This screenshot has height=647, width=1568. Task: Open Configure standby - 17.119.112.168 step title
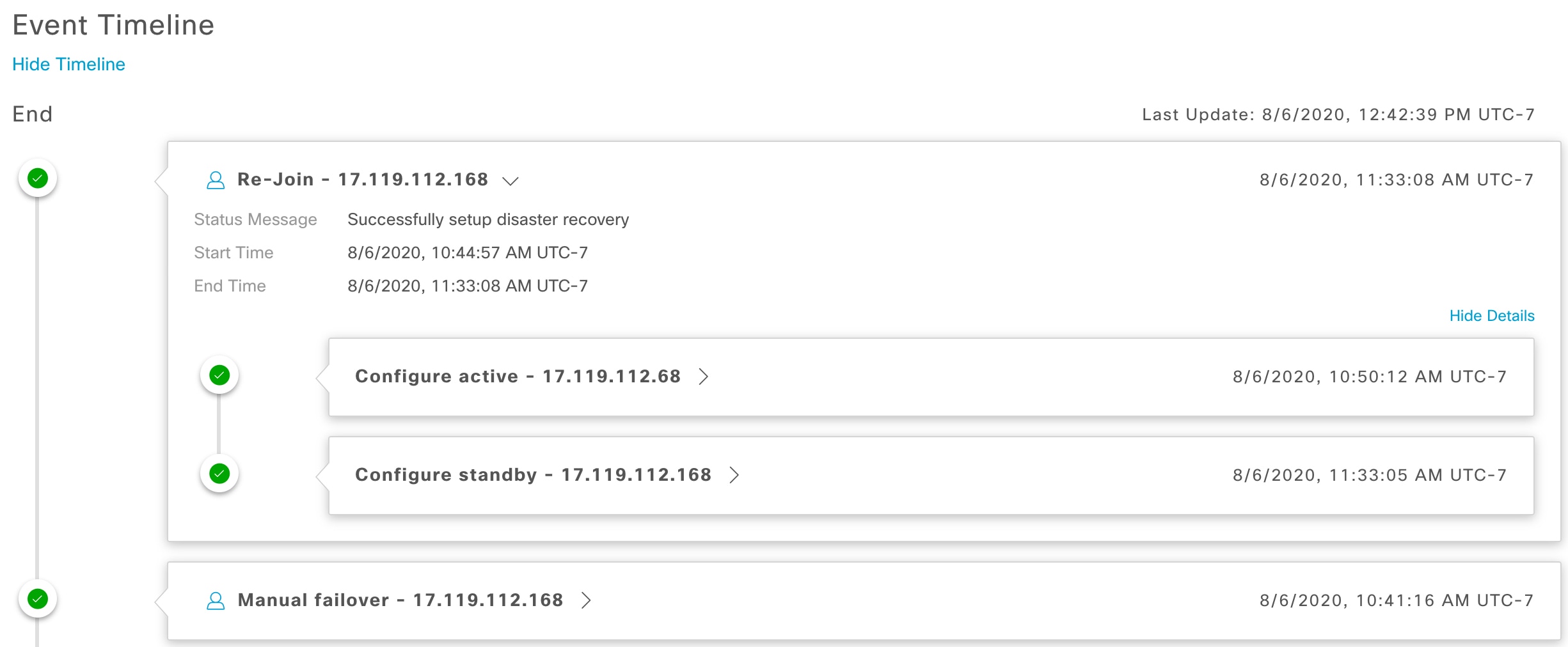pos(532,475)
